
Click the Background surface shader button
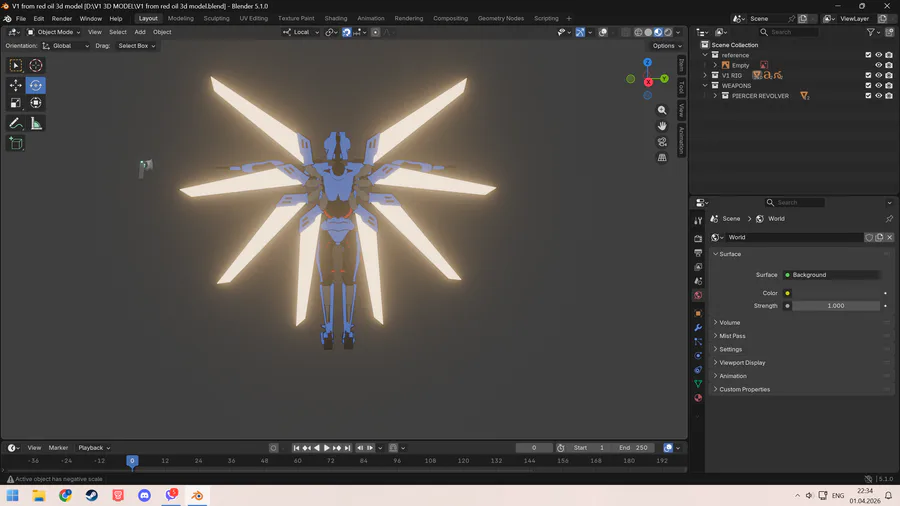point(831,275)
